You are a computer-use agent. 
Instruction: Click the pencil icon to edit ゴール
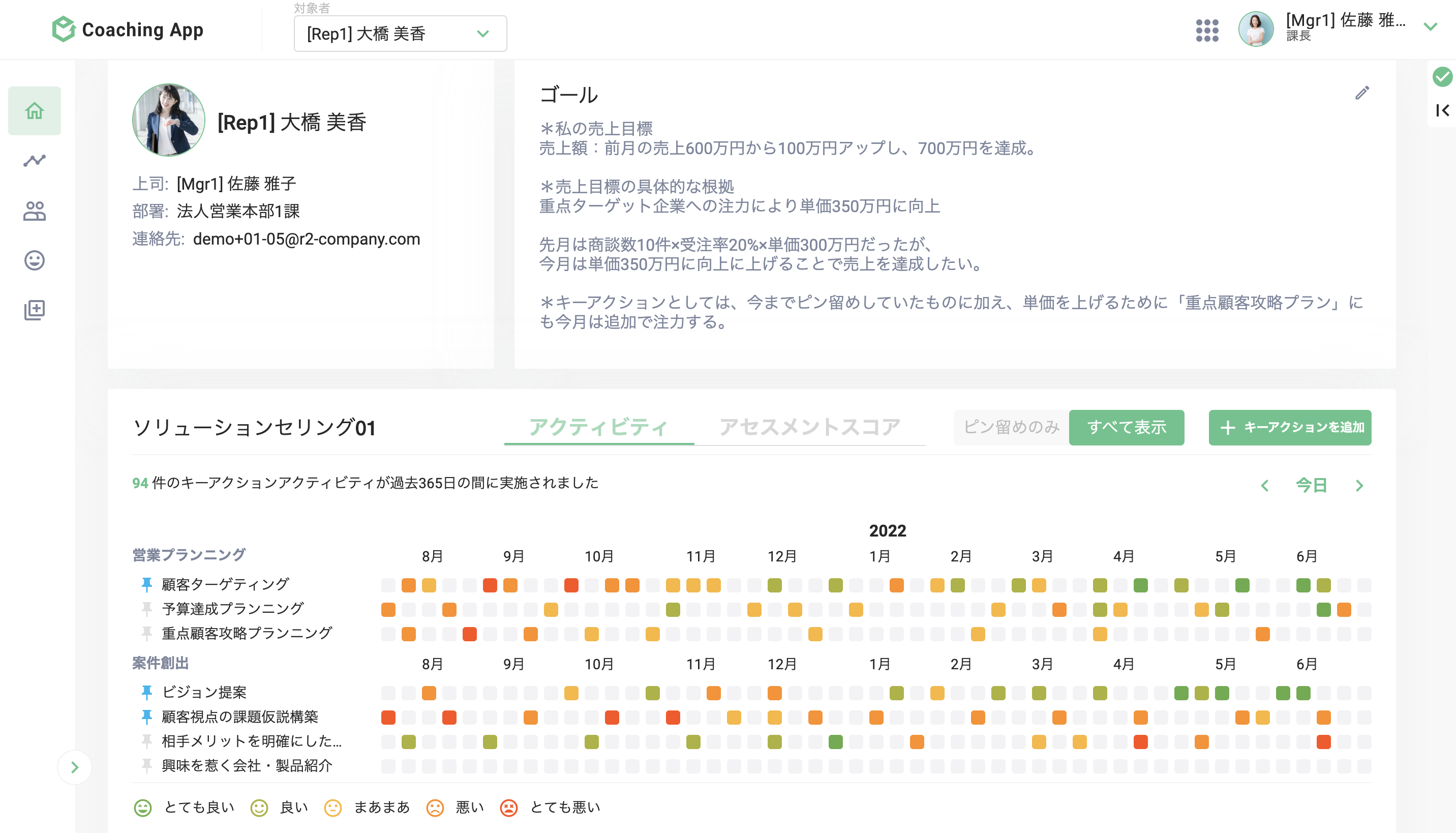pos(1361,93)
